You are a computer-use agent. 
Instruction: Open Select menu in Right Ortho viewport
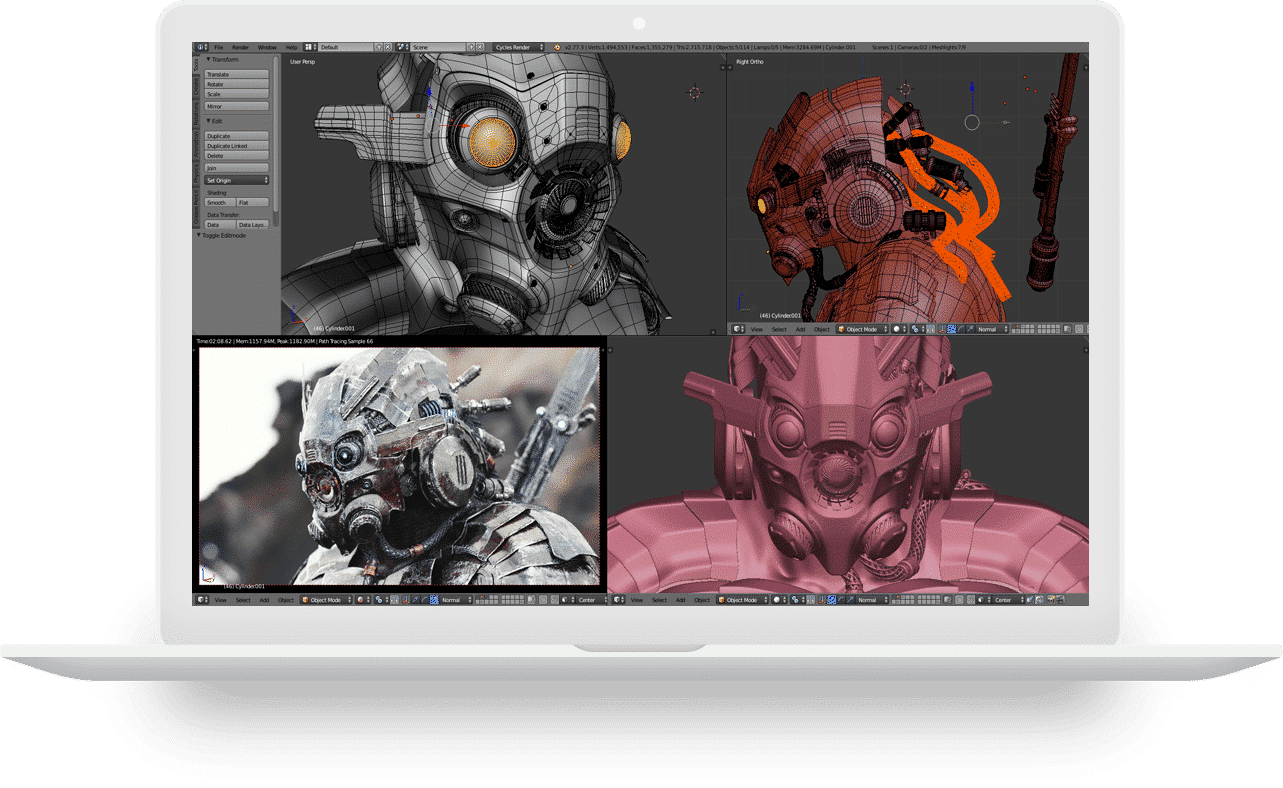click(779, 329)
